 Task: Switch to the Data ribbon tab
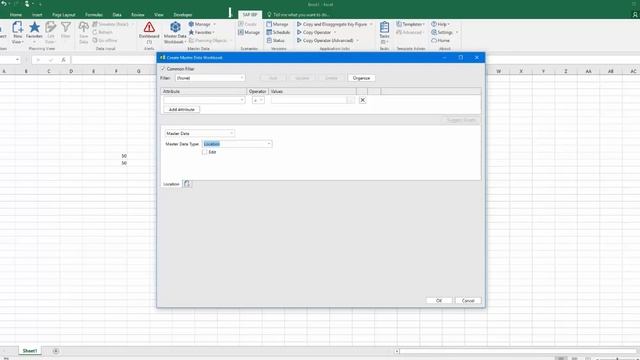(x=117, y=15)
